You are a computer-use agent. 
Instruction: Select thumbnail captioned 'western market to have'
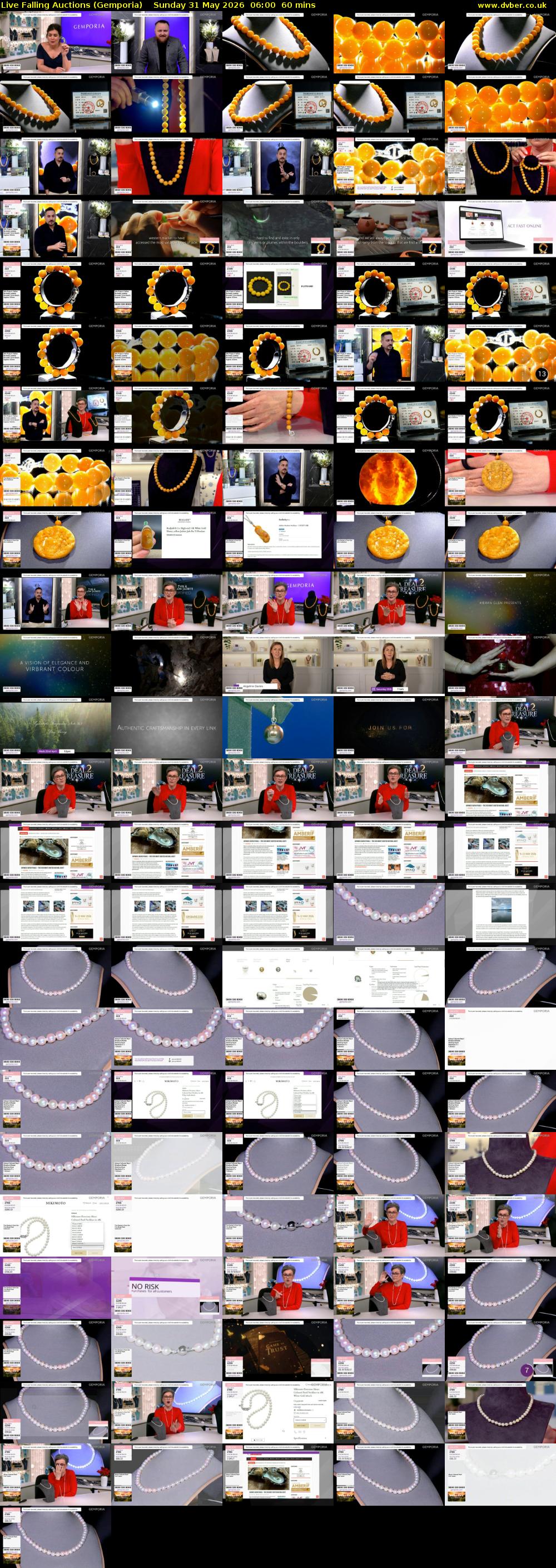click(x=167, y=229)
